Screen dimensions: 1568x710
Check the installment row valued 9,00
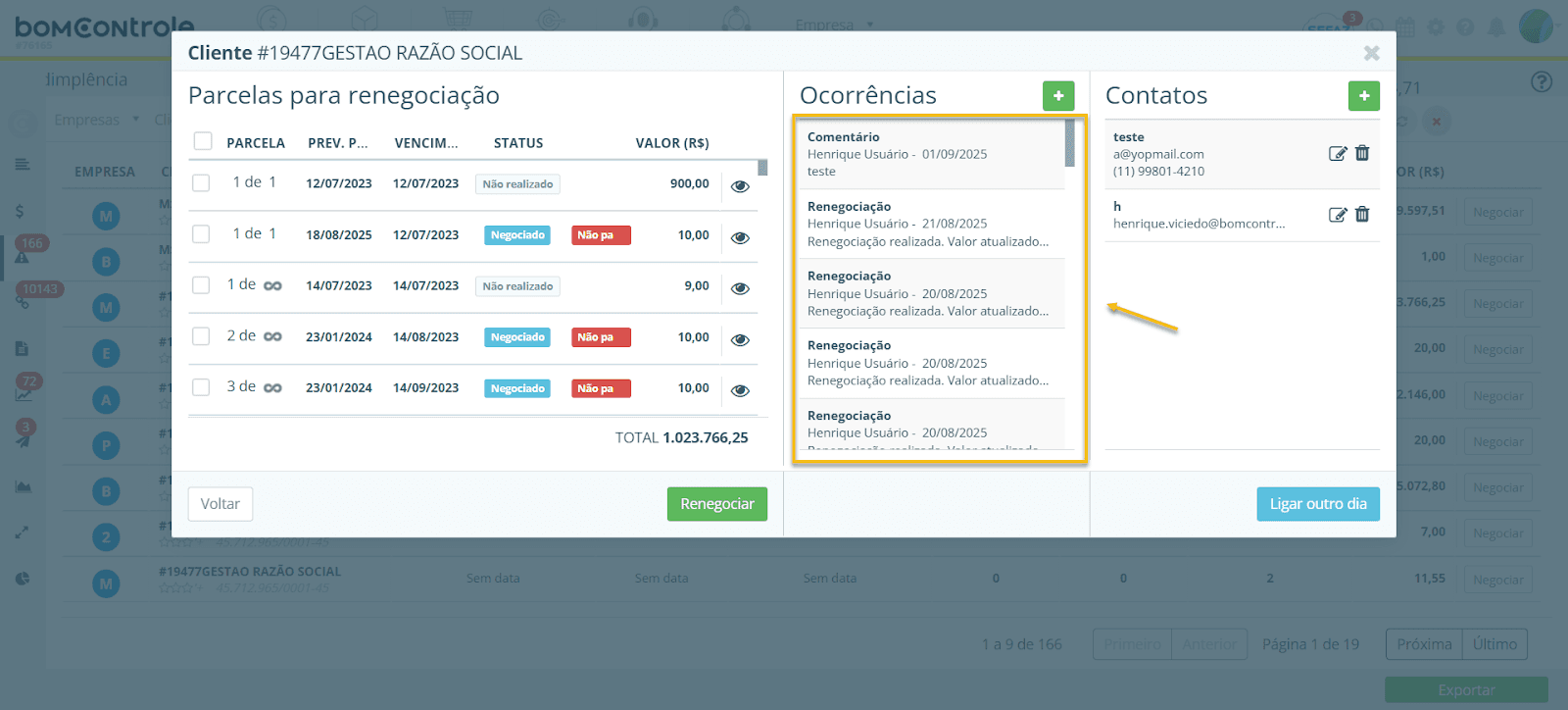(201, 285)
